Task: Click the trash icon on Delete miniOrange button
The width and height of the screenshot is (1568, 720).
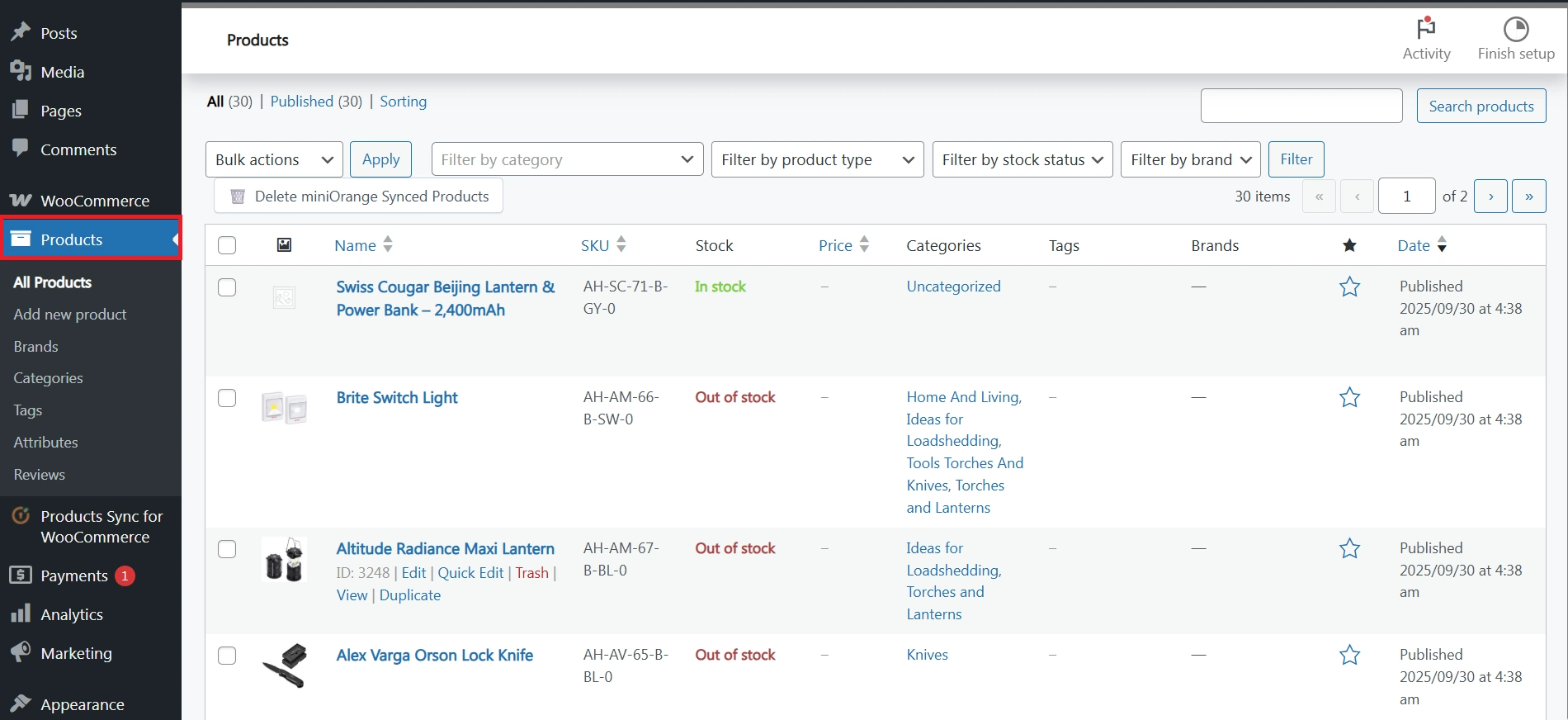Action: 238,197
